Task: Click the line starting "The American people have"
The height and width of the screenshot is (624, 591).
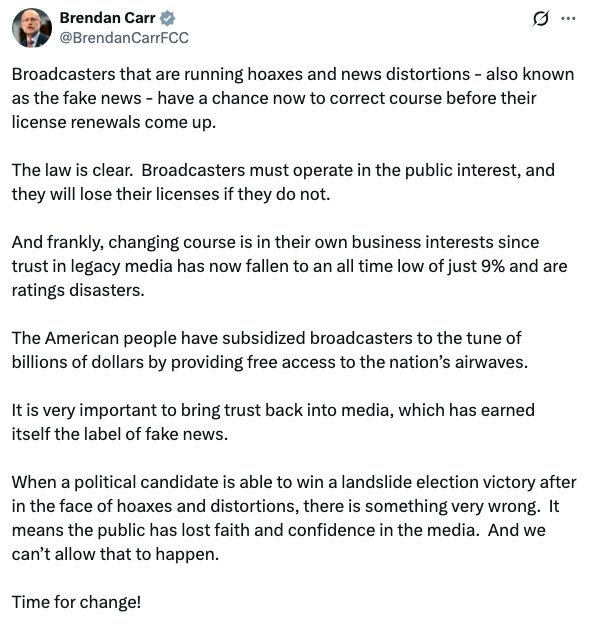Action: [x=267, y=338]
